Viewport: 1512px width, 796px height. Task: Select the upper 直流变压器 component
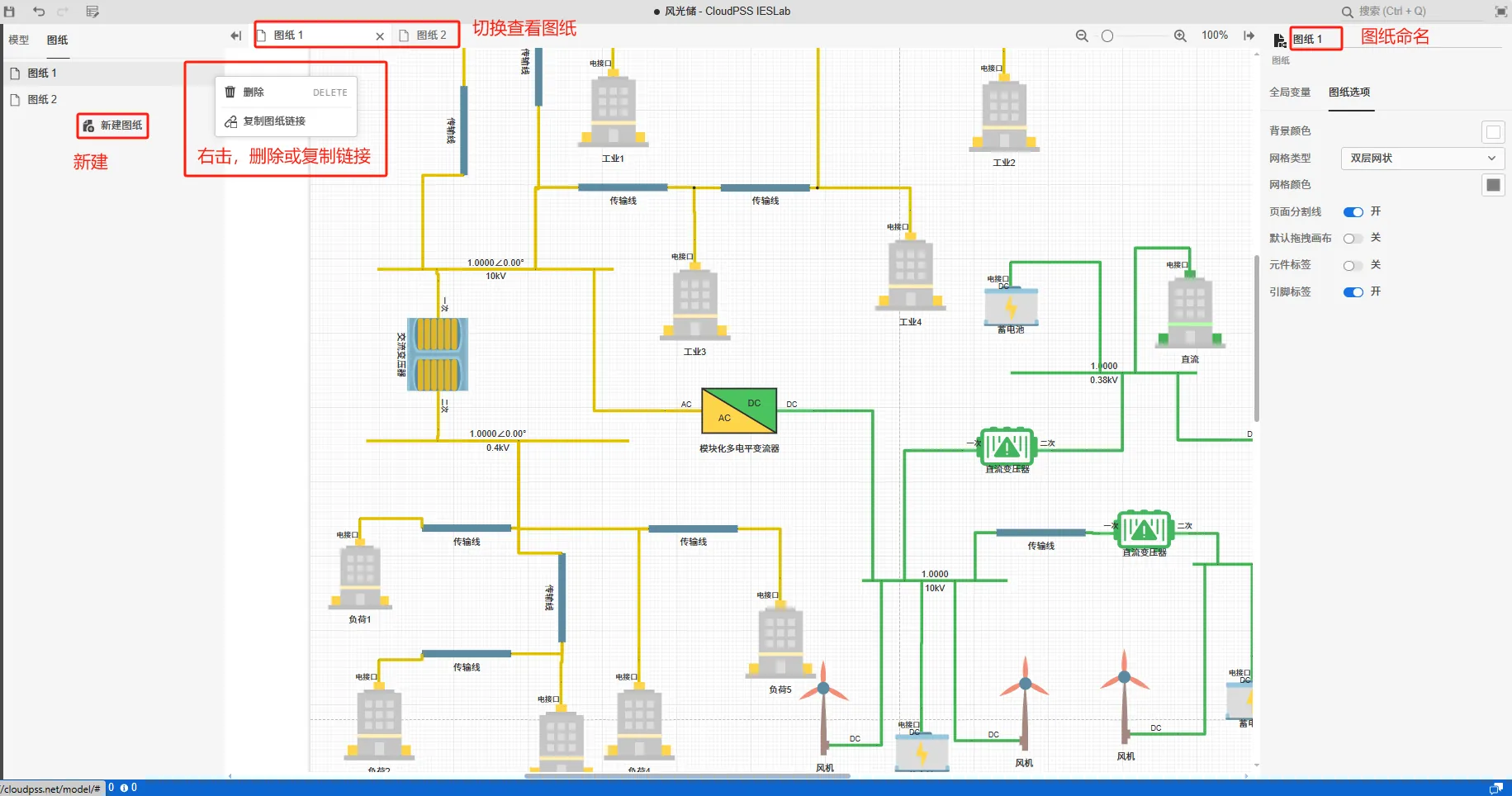click(1007, 447)
